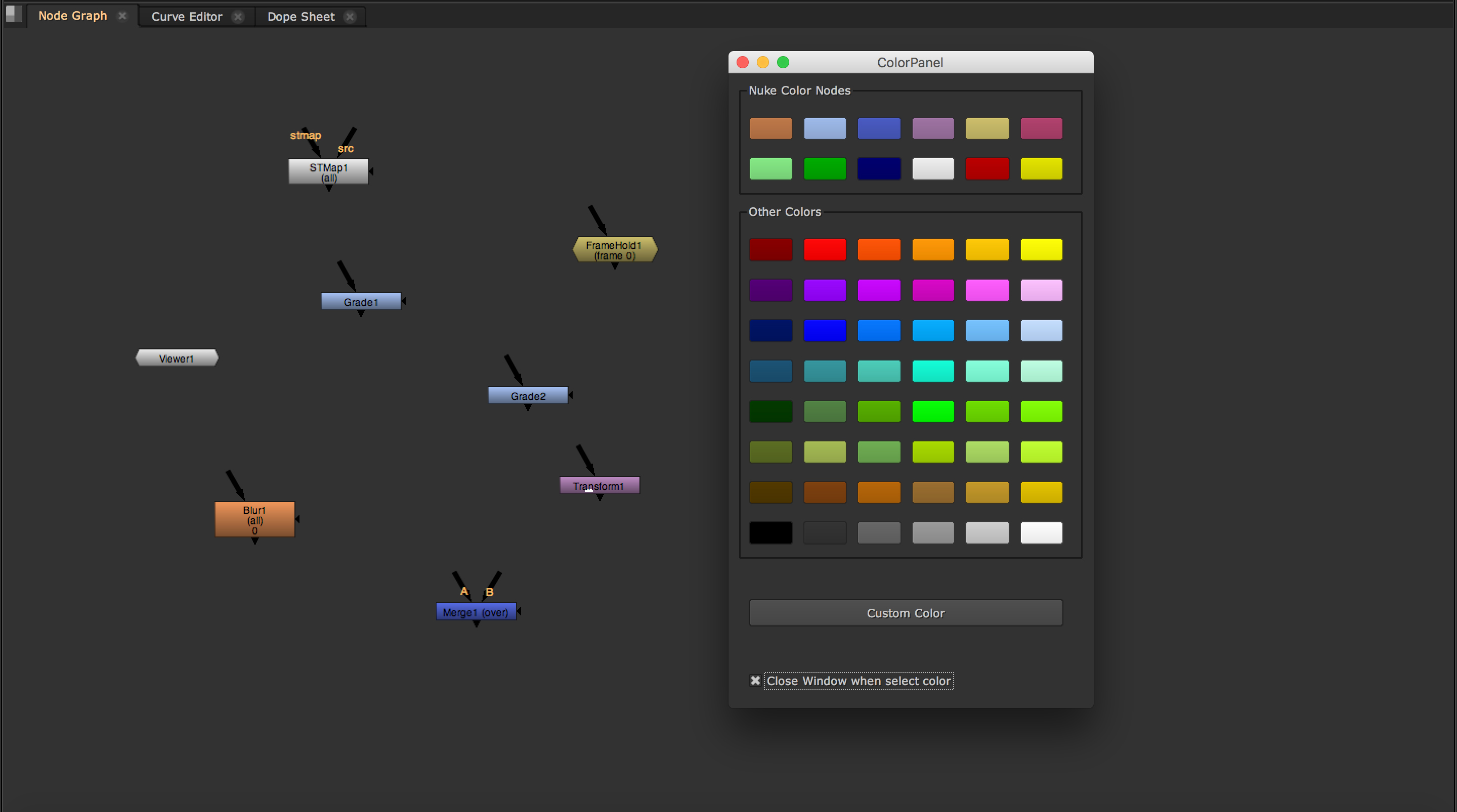This screenshot has height=812, width=1457.
Task: Click the Viewer1 node
Action: (x=177, y=358)
